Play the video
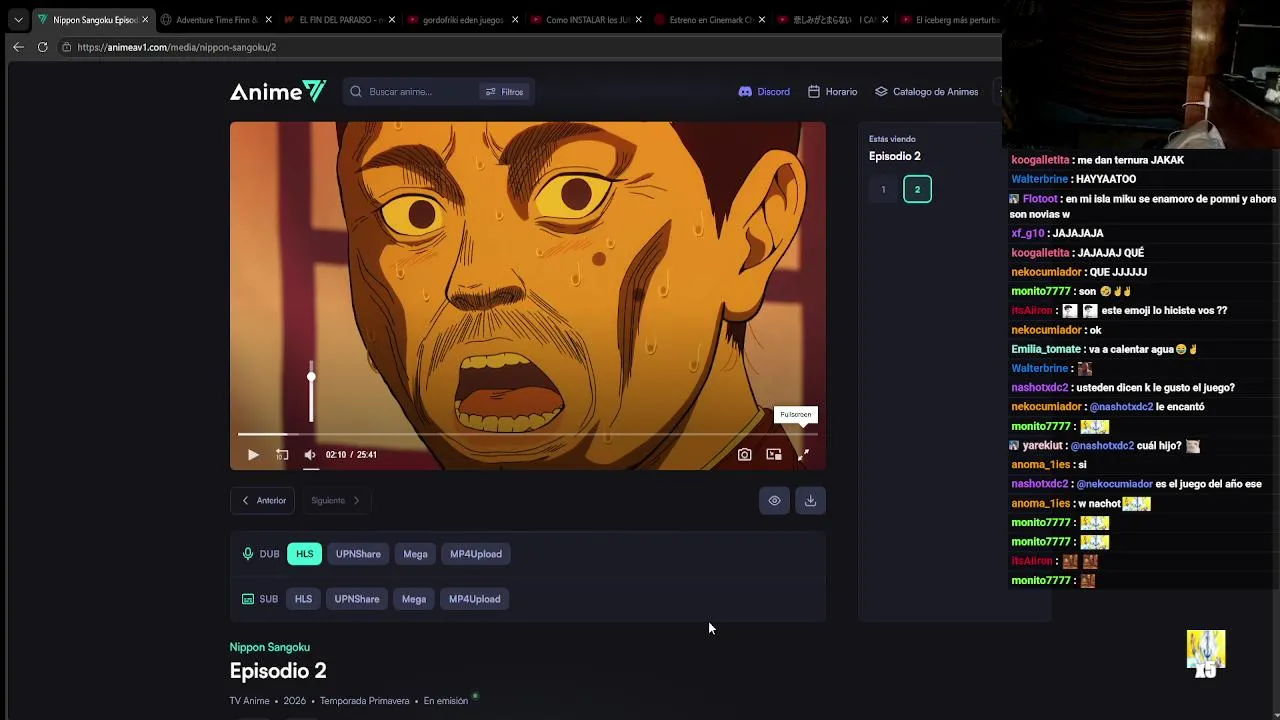Image resolution: width=1280 pixels, height=720 pixels. coord(253,455)
